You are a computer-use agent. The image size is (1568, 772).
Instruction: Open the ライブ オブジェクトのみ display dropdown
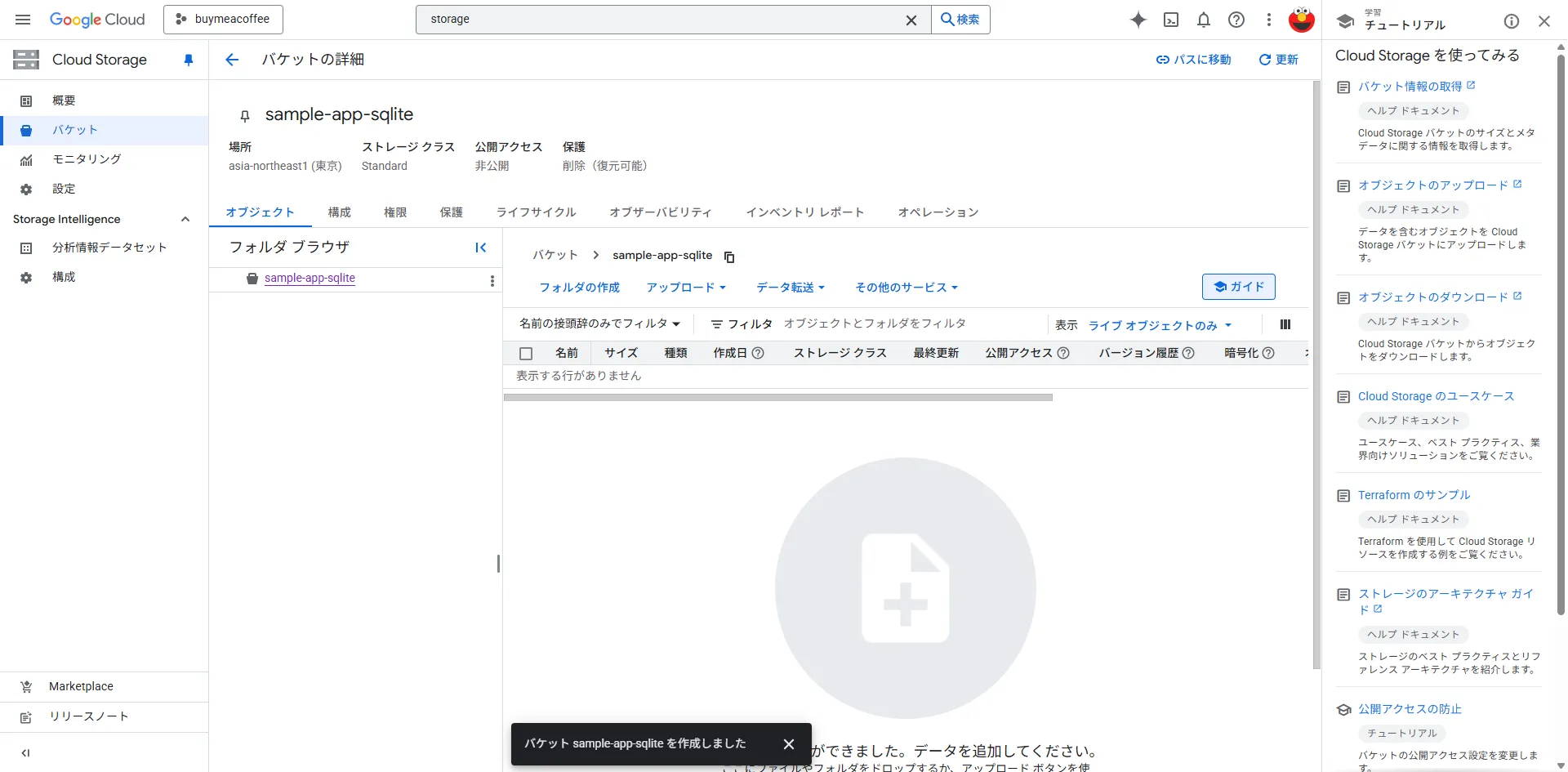(1158, 324)
